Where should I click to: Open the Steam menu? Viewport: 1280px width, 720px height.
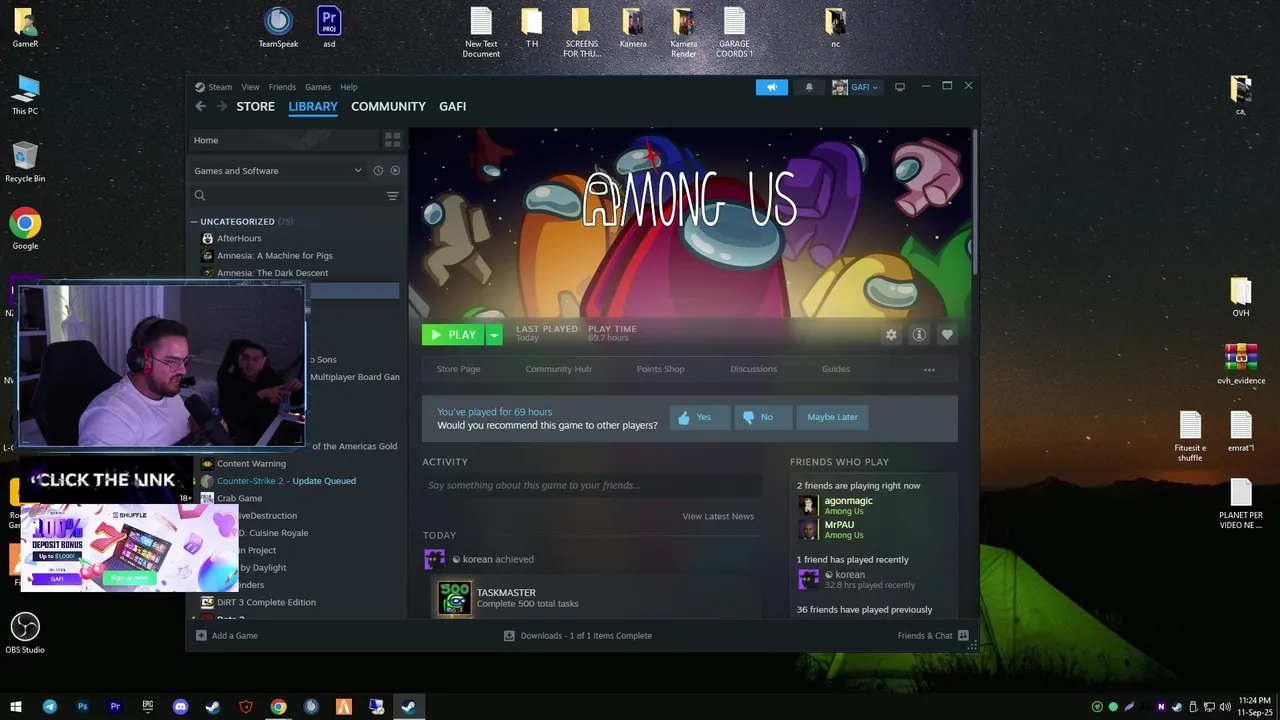(x=214, y=87)
